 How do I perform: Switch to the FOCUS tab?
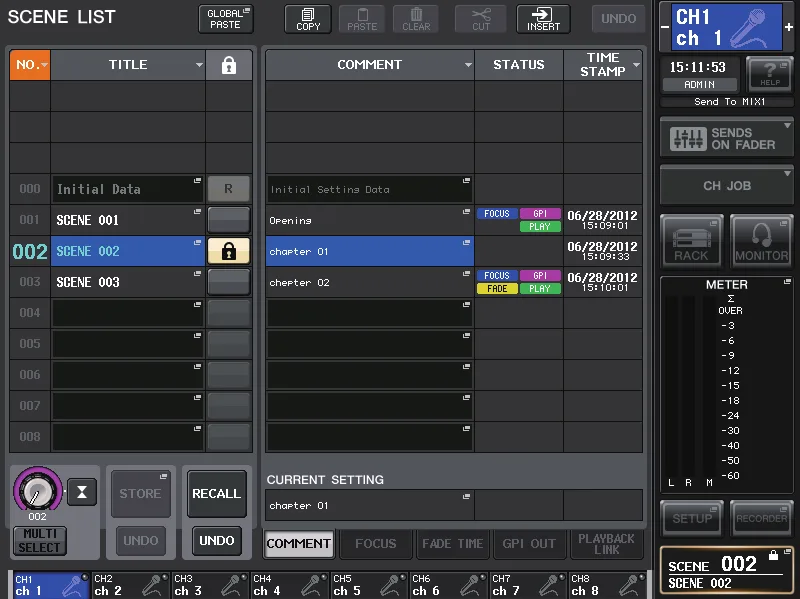tap(376, 543)
